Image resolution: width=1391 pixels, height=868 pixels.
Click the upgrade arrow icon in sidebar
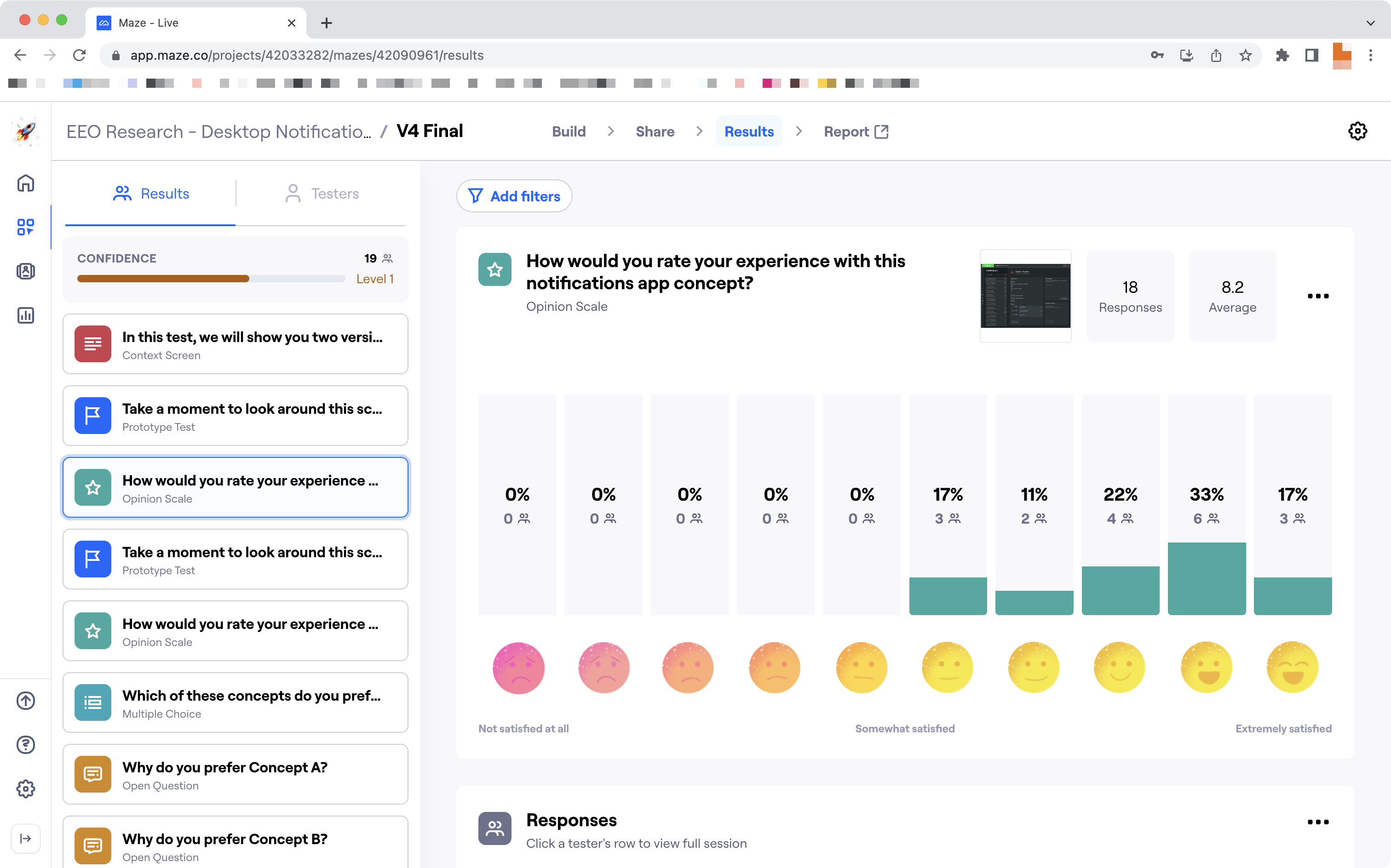pos(25,700)
